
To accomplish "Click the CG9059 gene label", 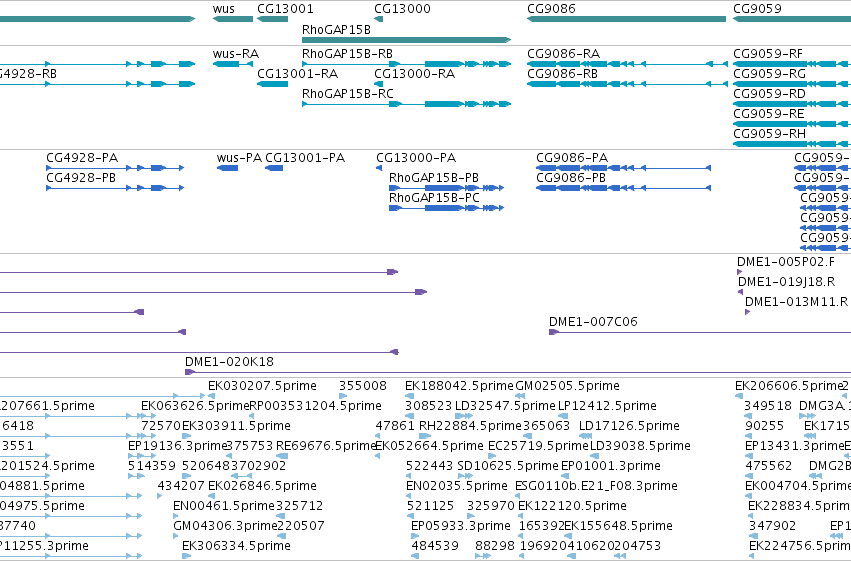I will [x=757, y=9].
